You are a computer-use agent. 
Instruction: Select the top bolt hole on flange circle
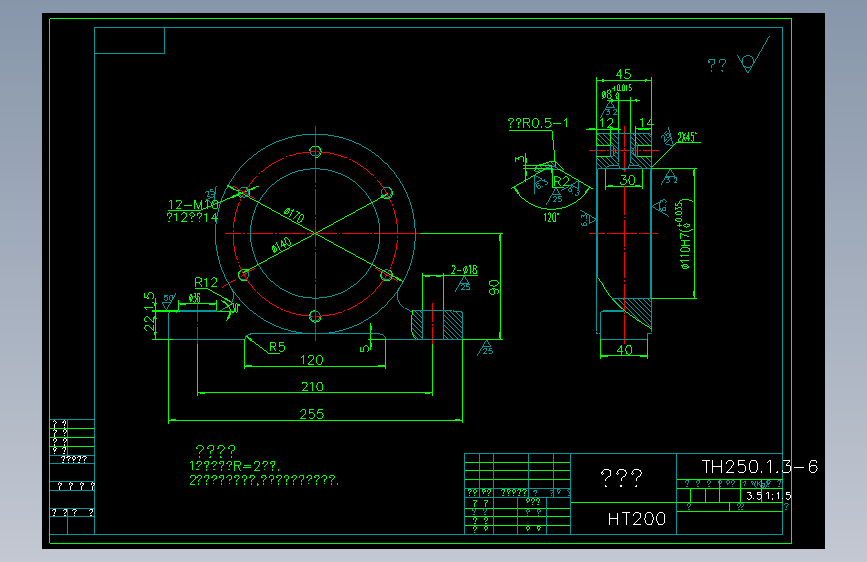pos(315,151)
